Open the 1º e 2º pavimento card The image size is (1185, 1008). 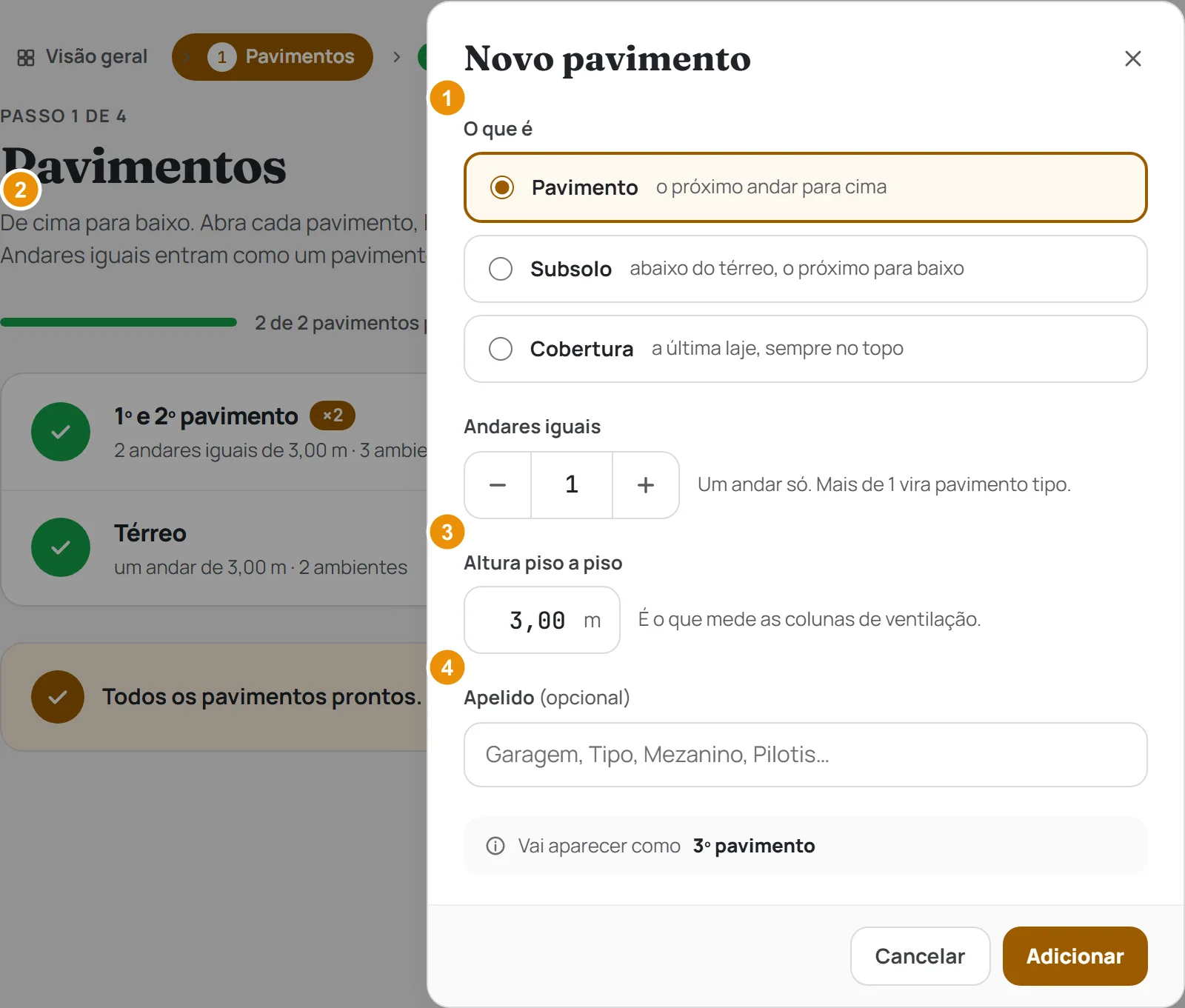pos(215,432)
